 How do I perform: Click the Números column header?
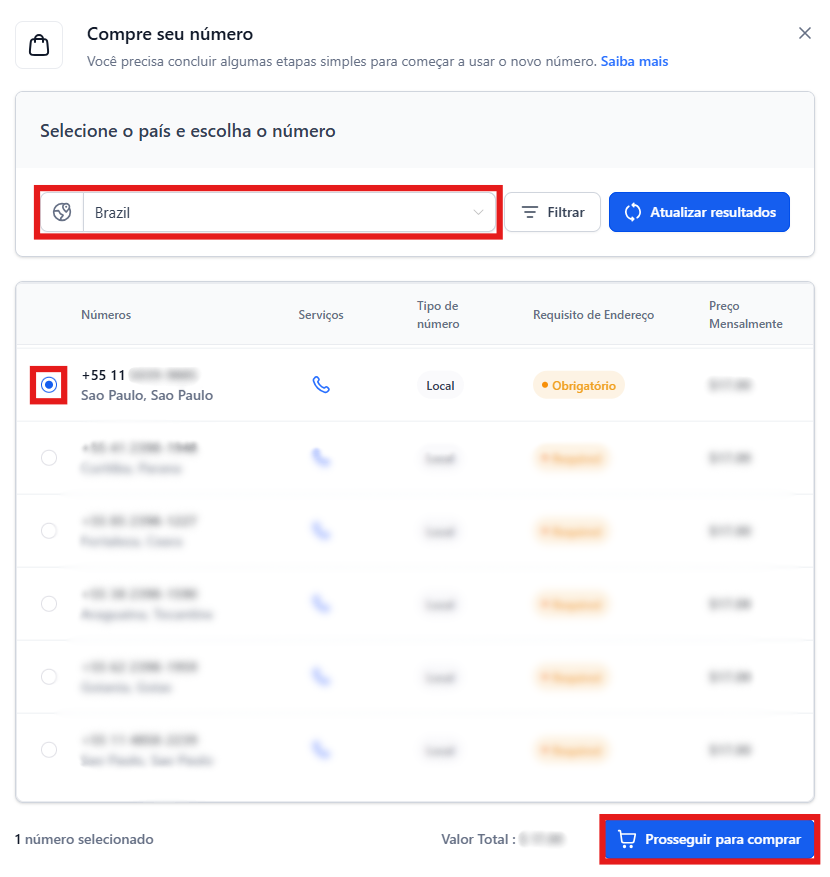106,315
